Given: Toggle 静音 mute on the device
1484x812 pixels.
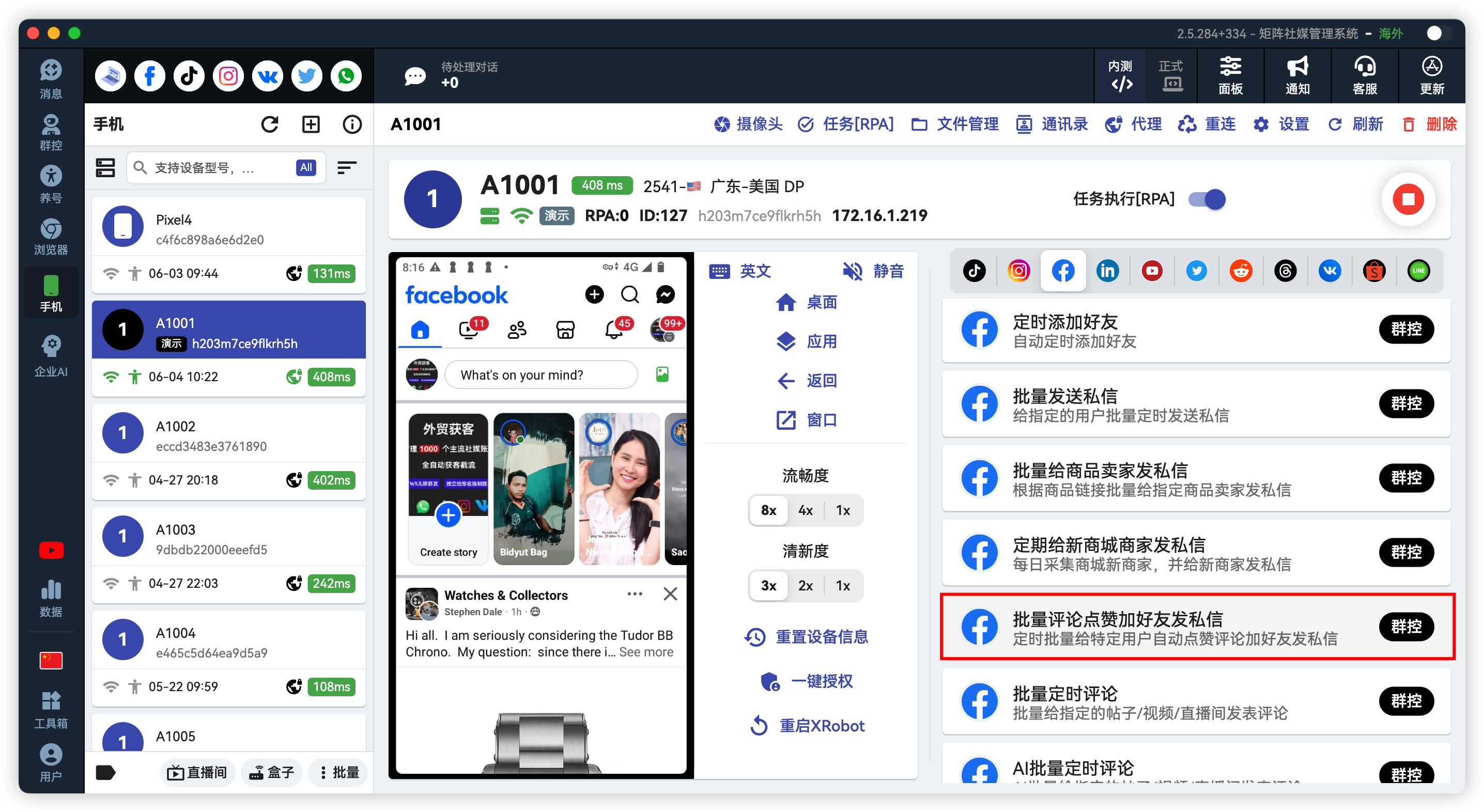Looking at the screenshot, I should [x=873, y=271].
